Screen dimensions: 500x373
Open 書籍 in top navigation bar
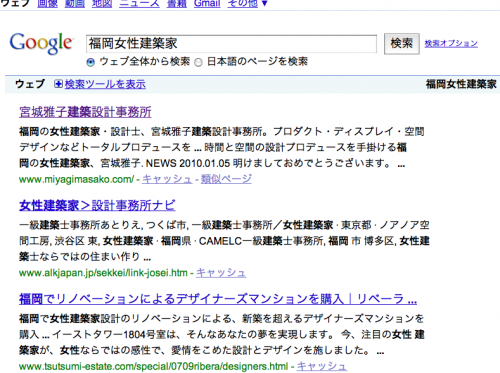pos(177,3)
